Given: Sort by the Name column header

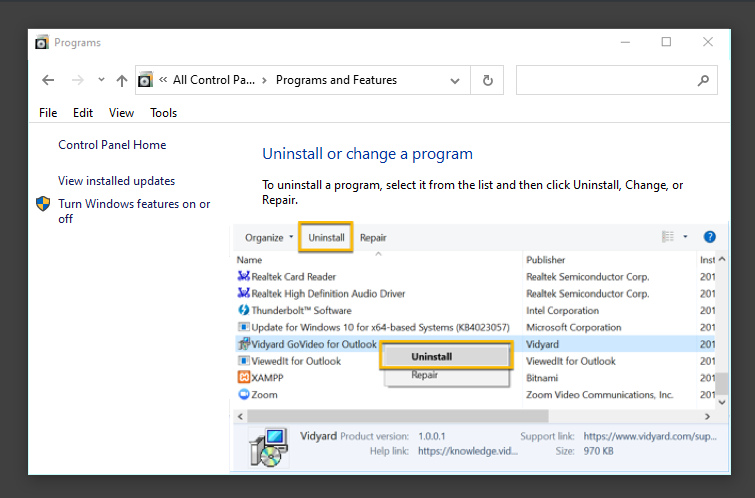Looking at the screenshot, I should point(249,260).
